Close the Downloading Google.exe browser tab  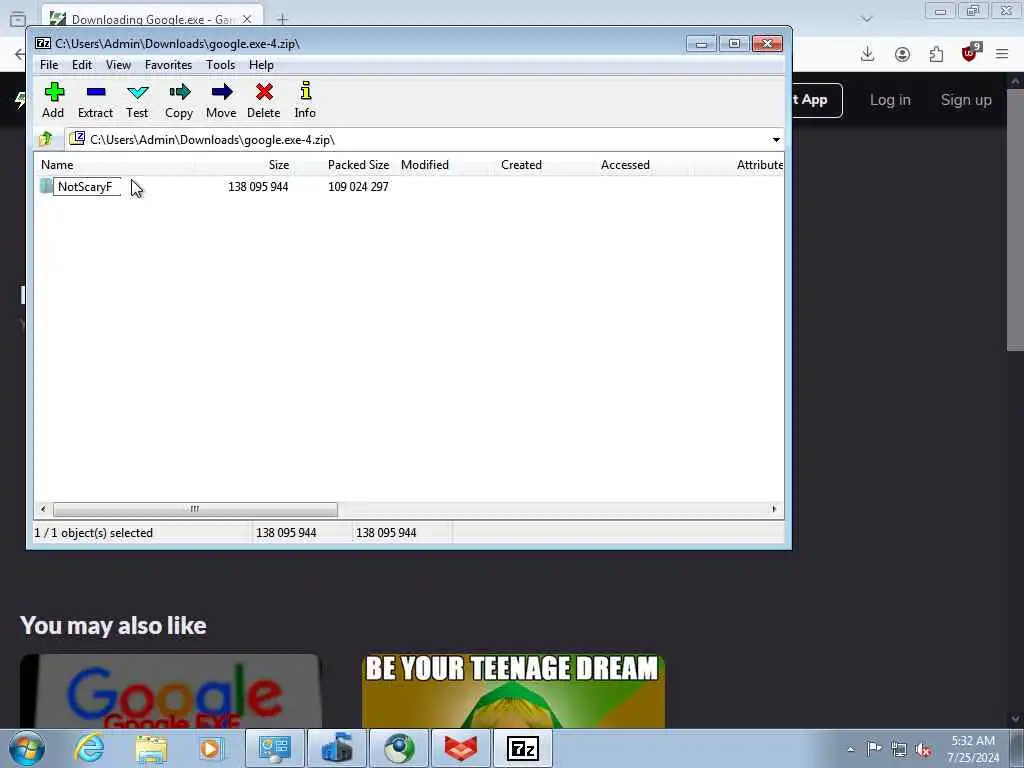247,20
